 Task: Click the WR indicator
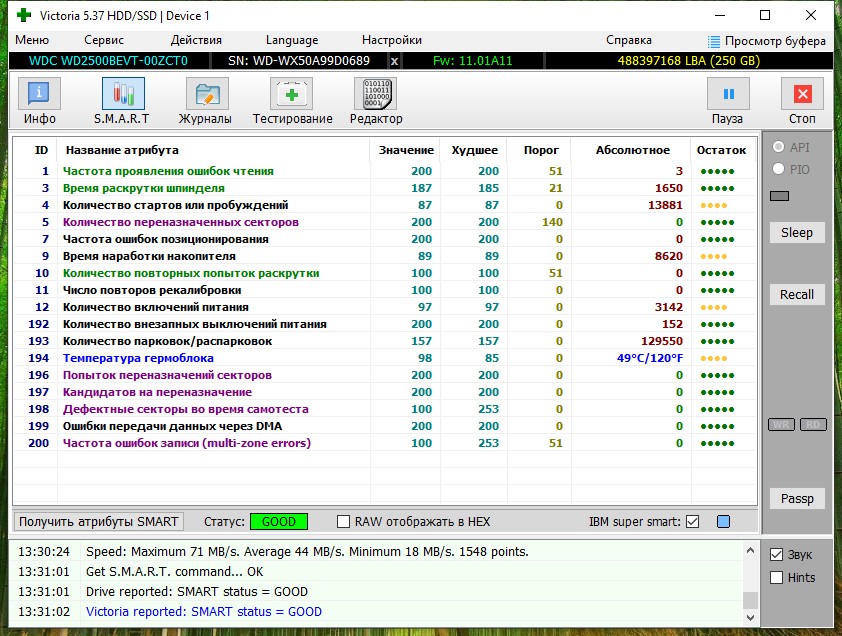[x=781, y=424]
